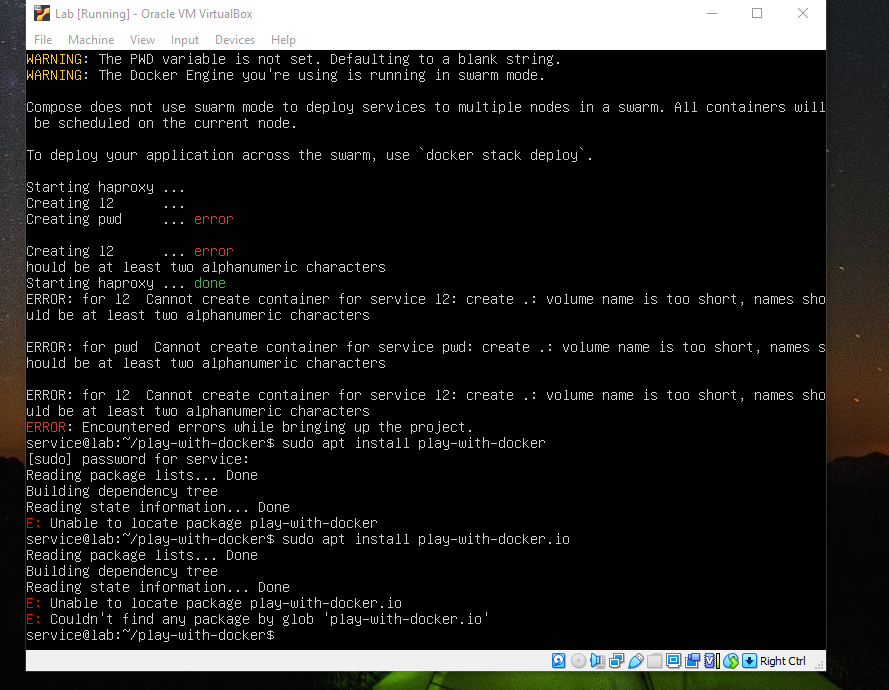Click 'Unable to locate package play-with-docker.io' line
Screen dimensions: 889x690
[214, 603]
